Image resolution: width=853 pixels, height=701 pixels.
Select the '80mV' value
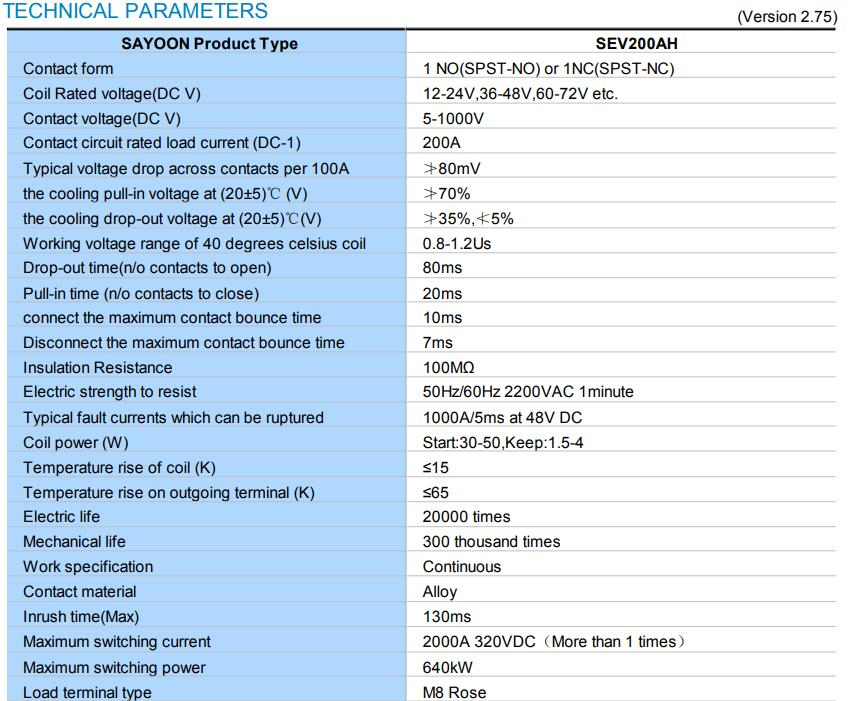pyautogui.click(x=452, y=169)
